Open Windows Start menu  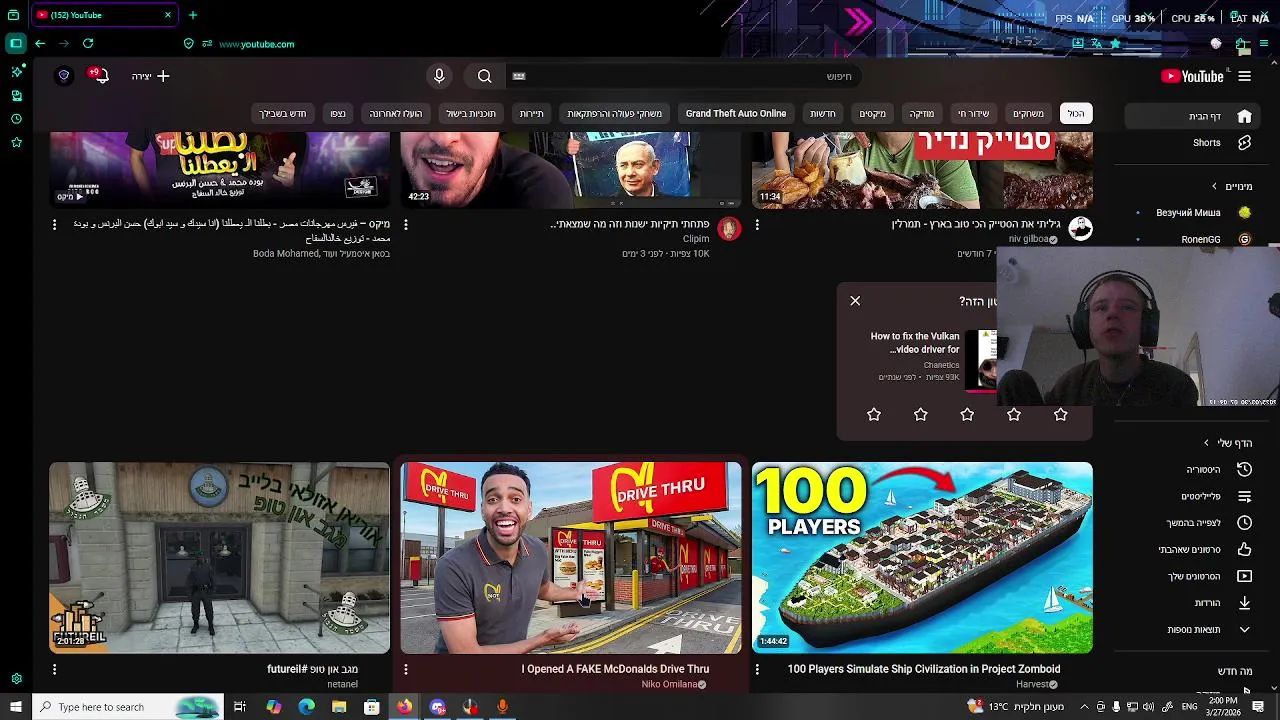15,707
